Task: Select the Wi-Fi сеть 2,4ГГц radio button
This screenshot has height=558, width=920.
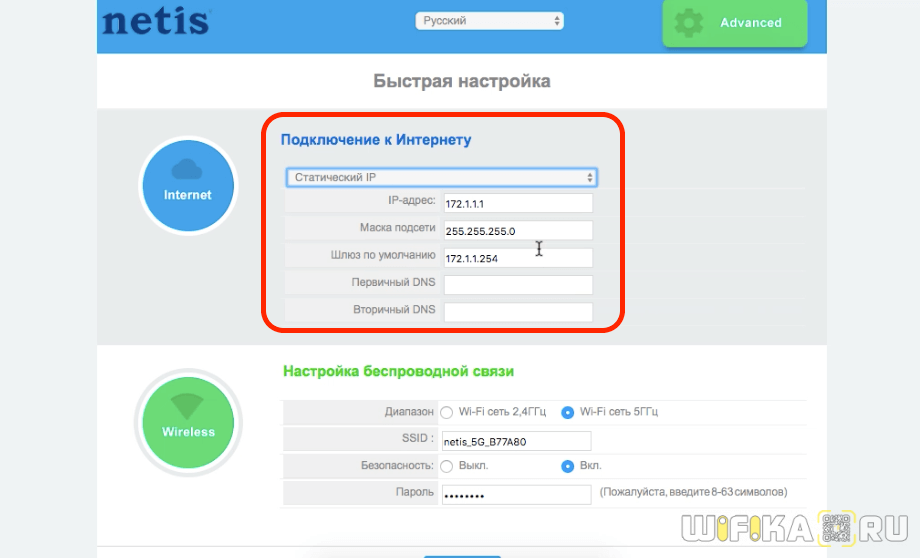Action: (x=447, y=412)
